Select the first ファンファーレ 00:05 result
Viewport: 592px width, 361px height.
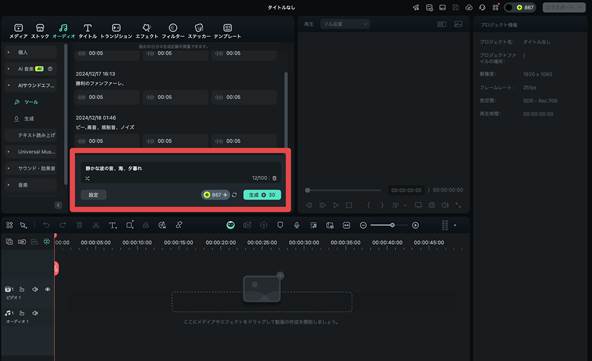[x=107, y=97]
